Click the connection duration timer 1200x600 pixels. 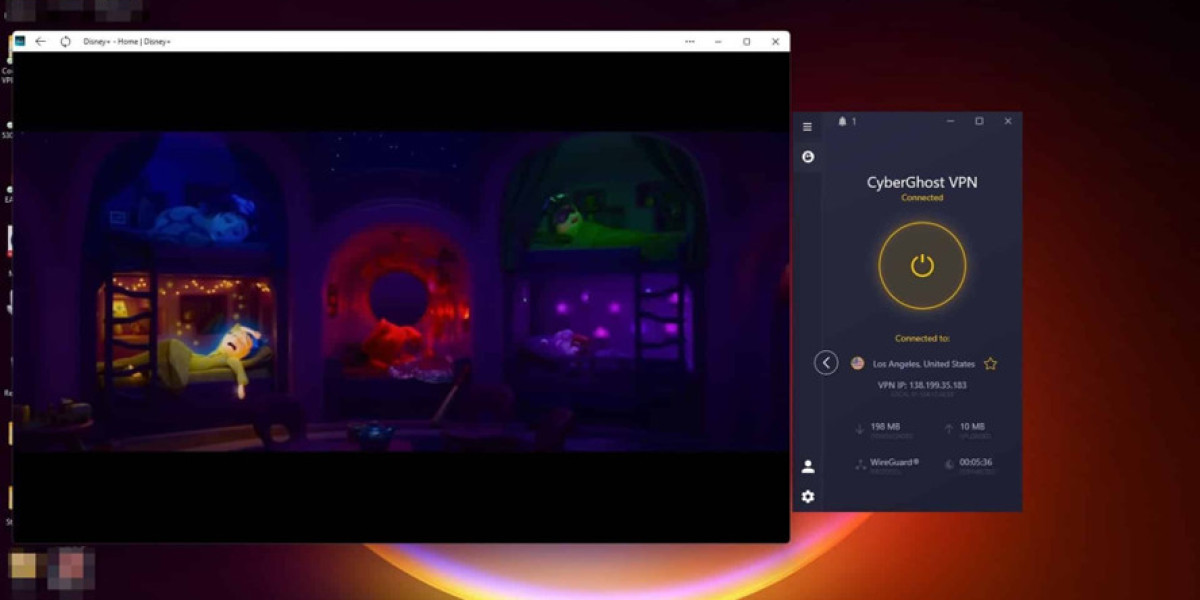pos(974,462)
